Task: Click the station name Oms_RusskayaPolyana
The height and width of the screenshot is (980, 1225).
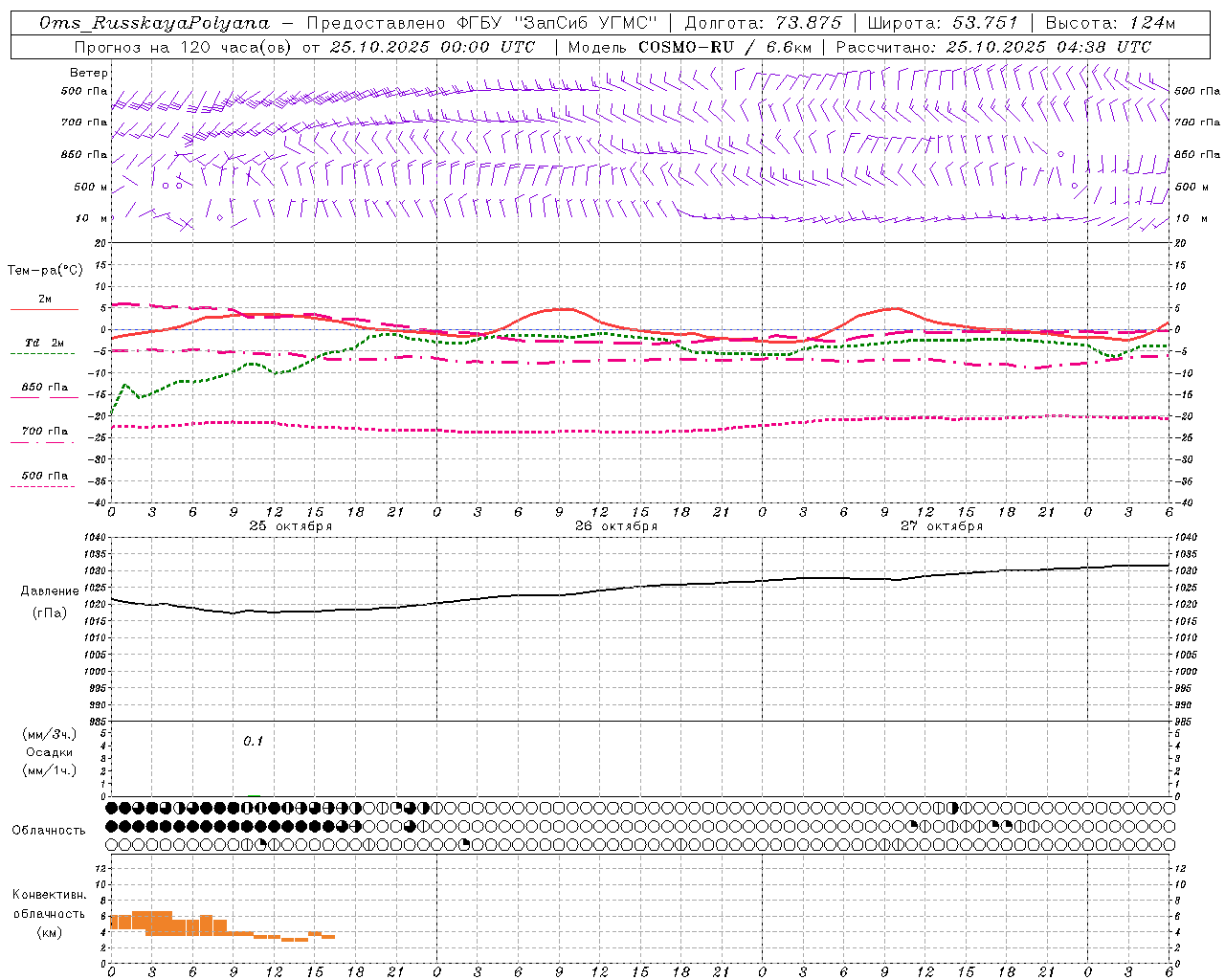Action: tap(155, 23)
